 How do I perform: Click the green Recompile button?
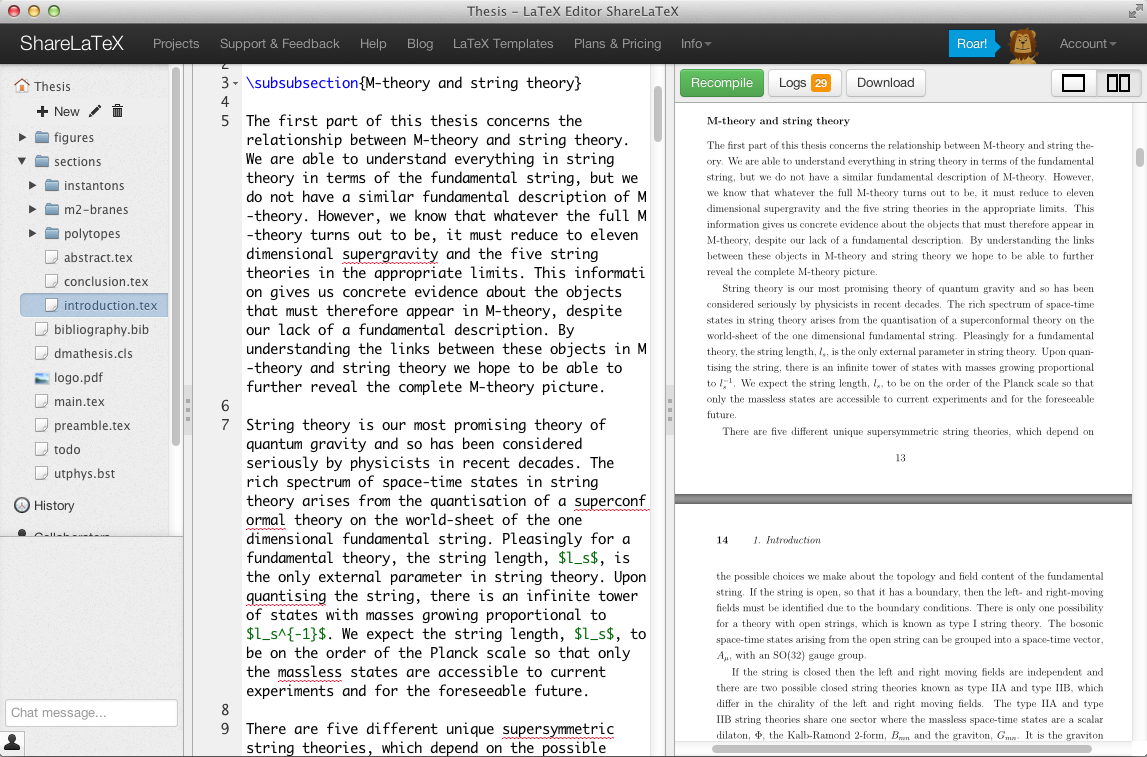(x=721, y=83)
